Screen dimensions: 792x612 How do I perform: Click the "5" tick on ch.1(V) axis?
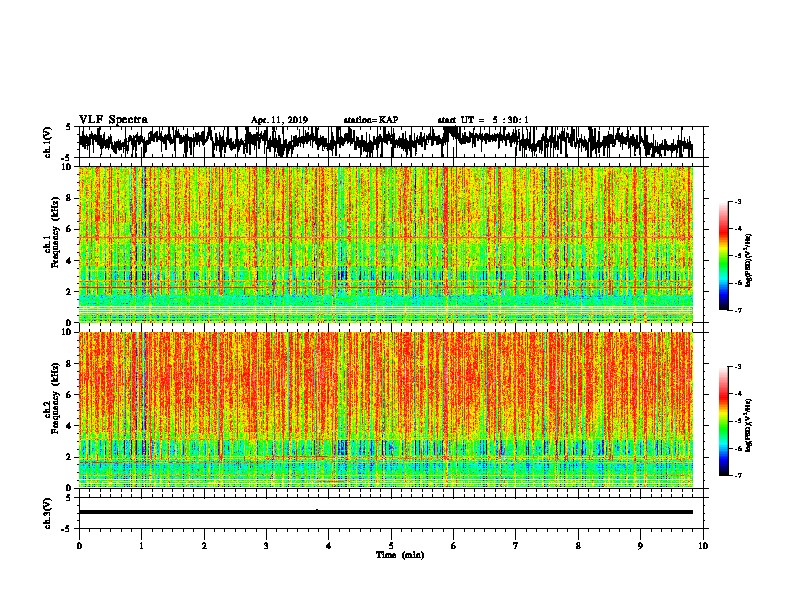pyautogui.click(x=68, y=127)
